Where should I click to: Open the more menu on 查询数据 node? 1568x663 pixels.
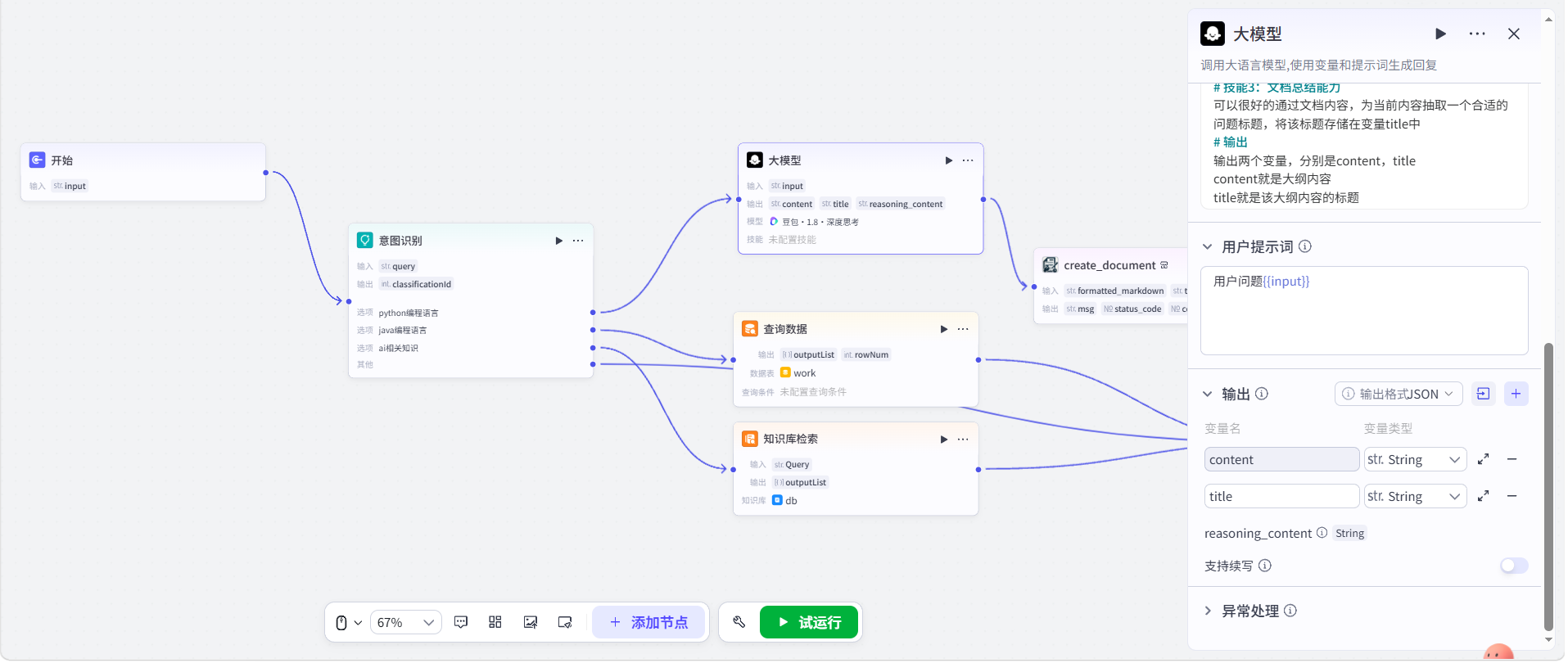(963, 329)
